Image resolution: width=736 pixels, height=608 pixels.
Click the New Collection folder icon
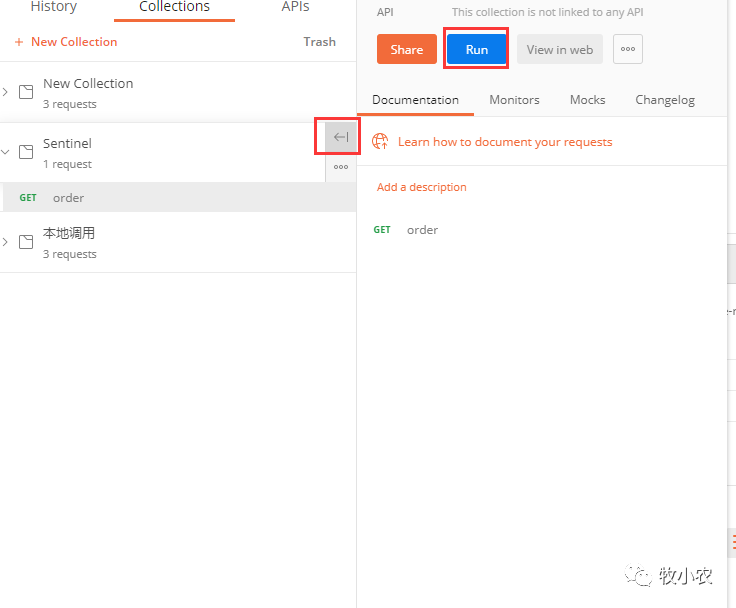pos(26,92)
